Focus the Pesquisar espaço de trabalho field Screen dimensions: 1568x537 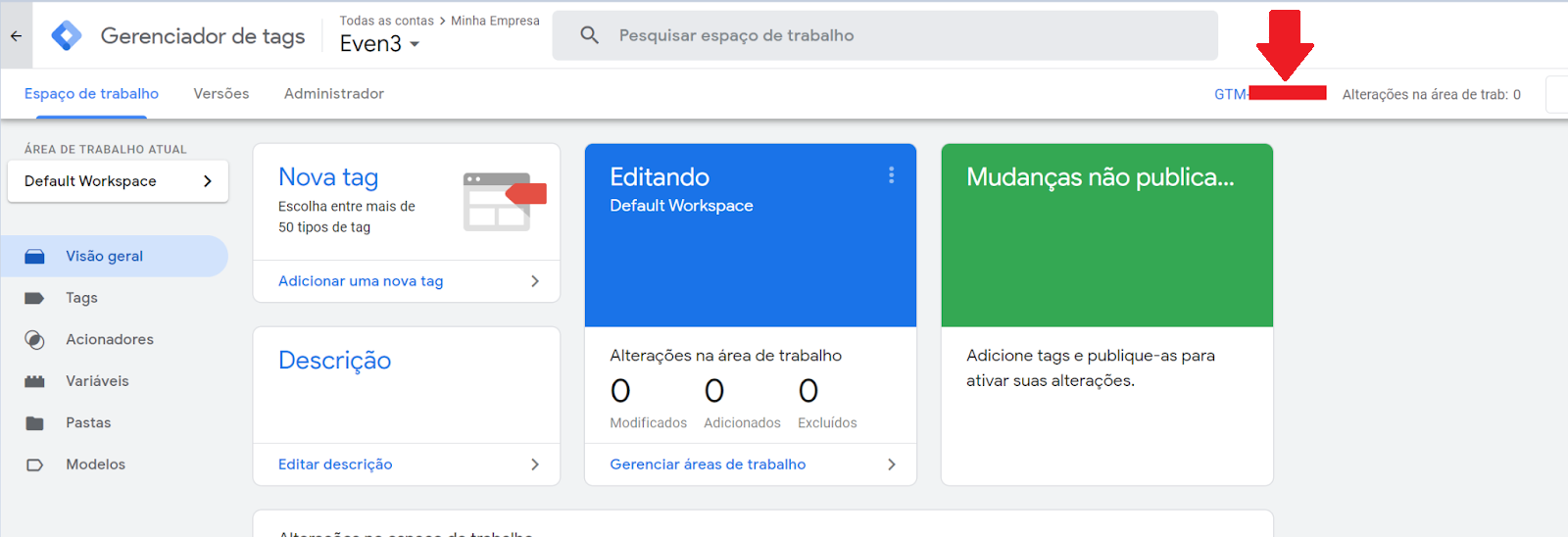[885, 35]
